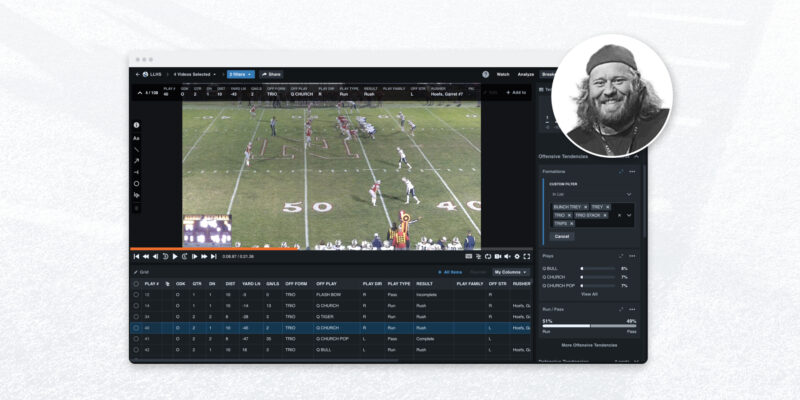
Task: Open the 3 filters dropdown
Action: point(240,74)
